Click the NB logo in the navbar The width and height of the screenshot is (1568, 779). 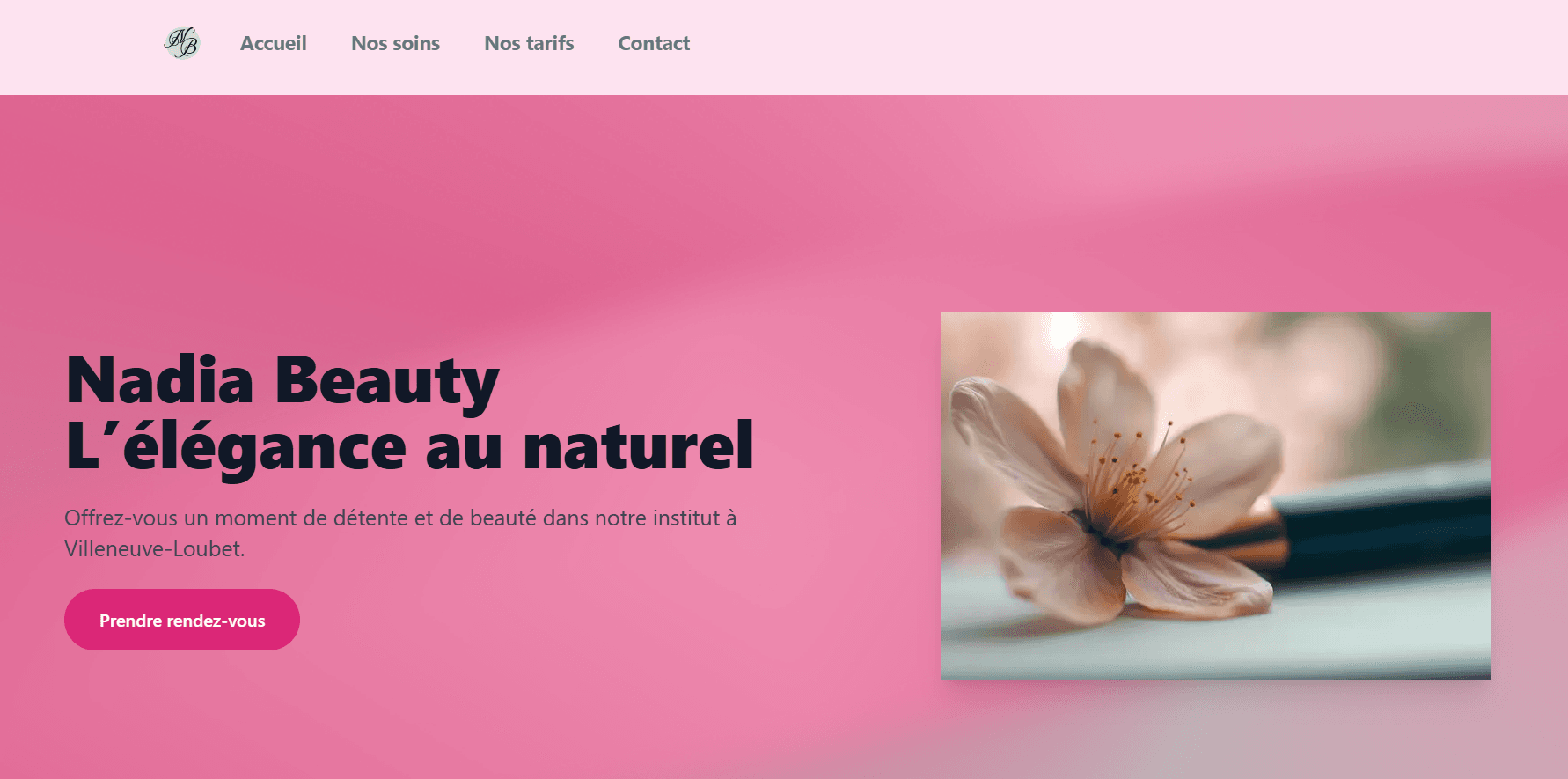click(x=182, y=42)
